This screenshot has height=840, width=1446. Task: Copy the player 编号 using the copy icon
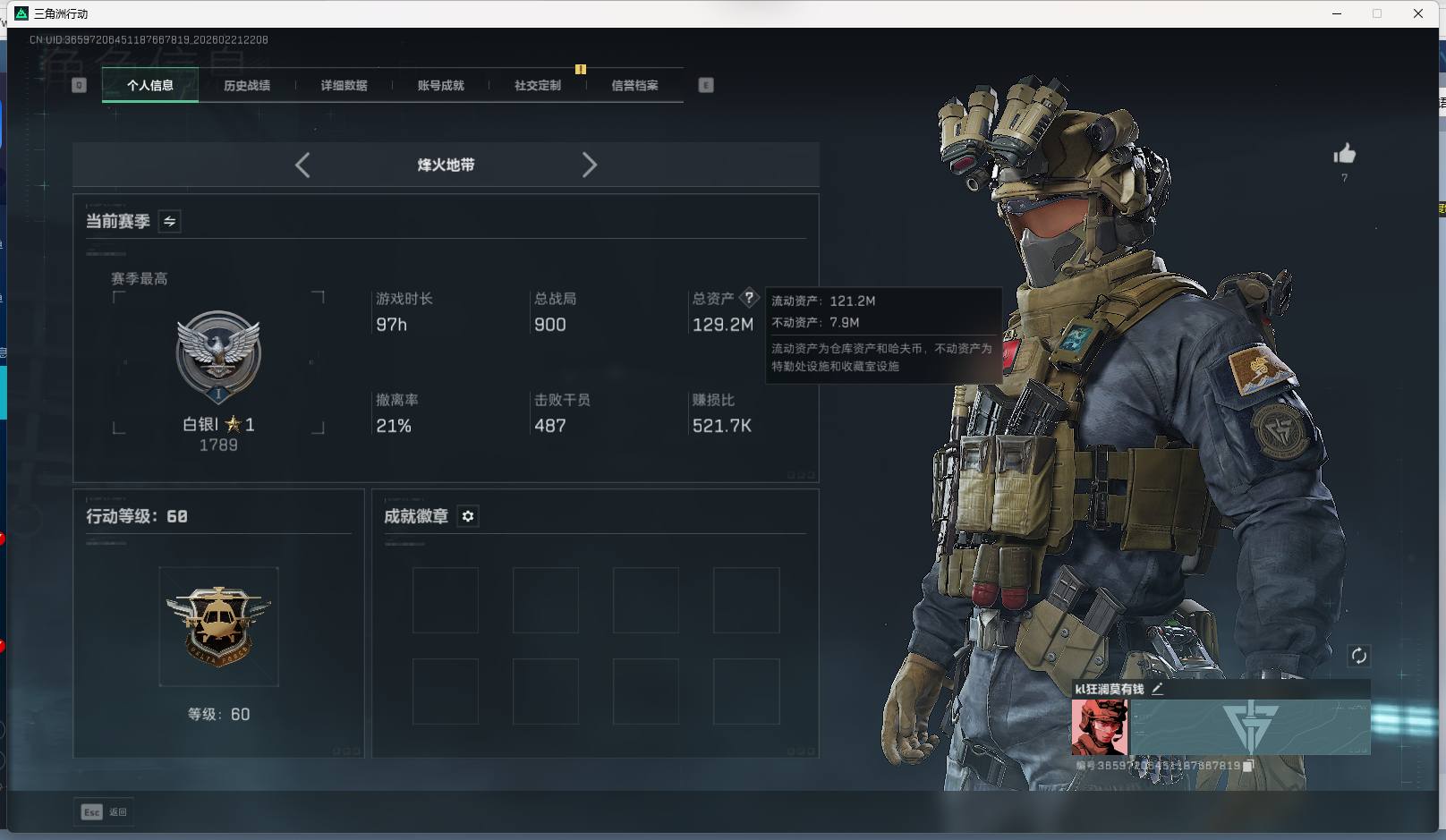point(1248,767)
